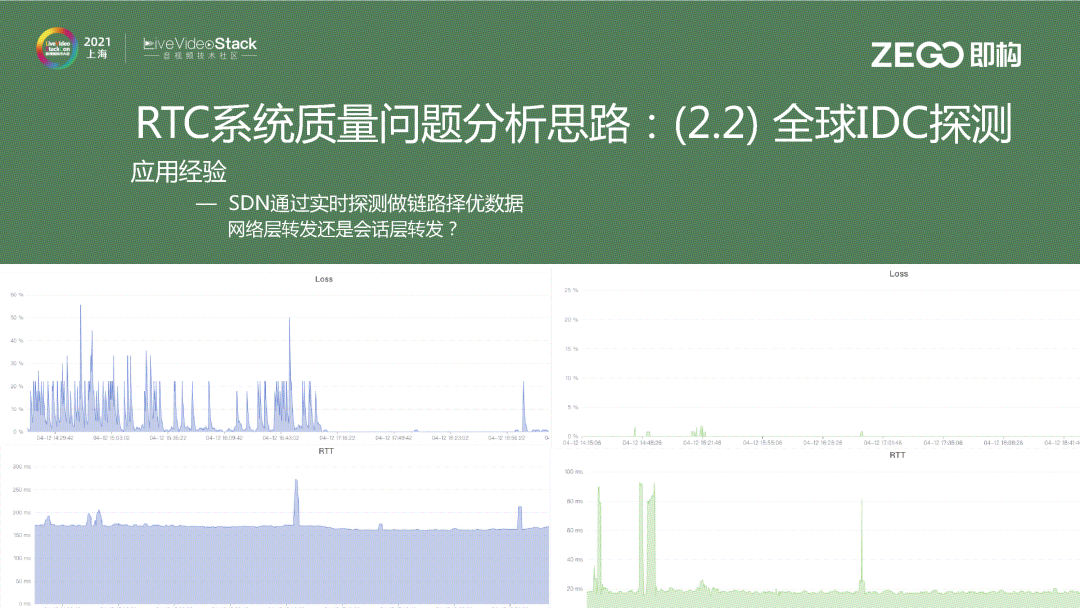
Task: Click the play symbol inside LiveVideoStack logo
Action: click(208, 44)
